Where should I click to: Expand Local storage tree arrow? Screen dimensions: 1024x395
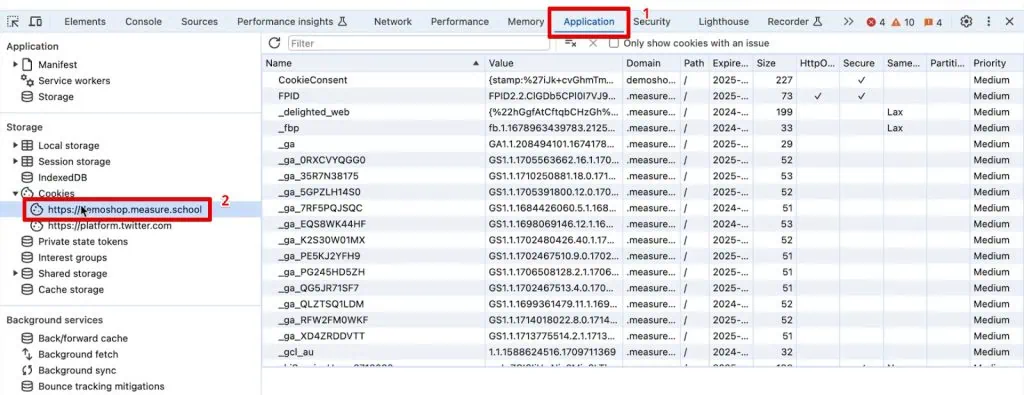point(16,145)
